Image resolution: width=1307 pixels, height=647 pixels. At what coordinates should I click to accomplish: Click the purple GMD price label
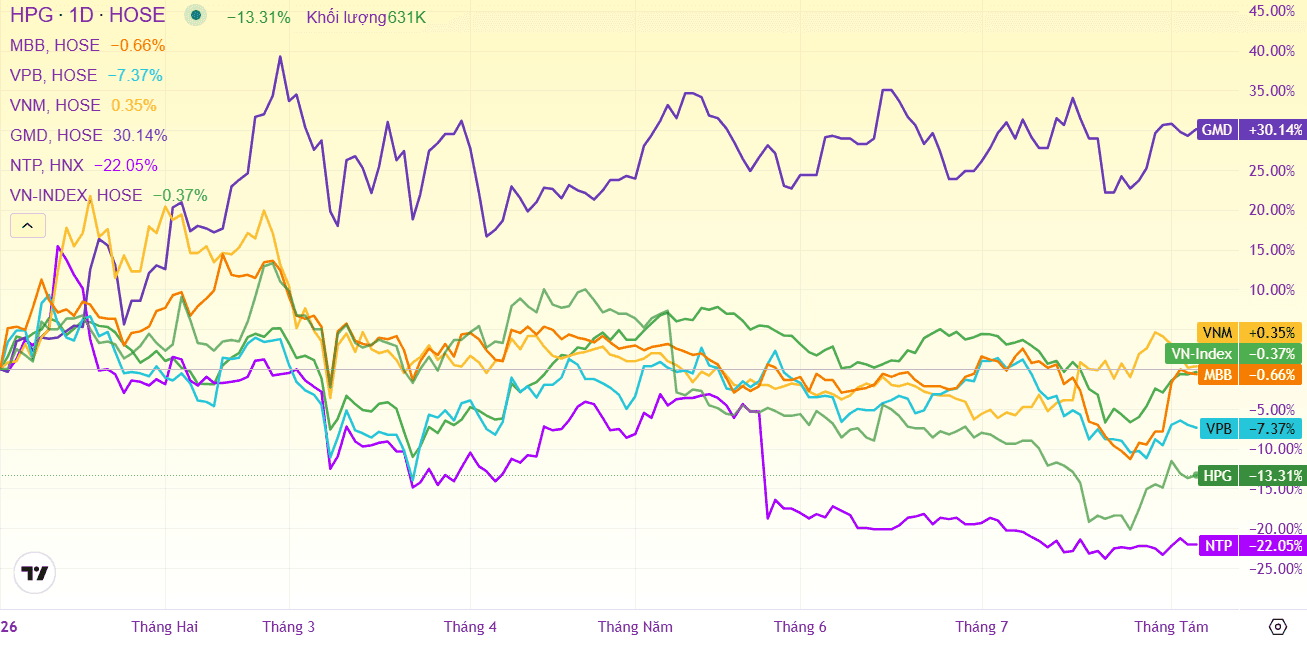pyautogui.click(x=1252, y=130)
